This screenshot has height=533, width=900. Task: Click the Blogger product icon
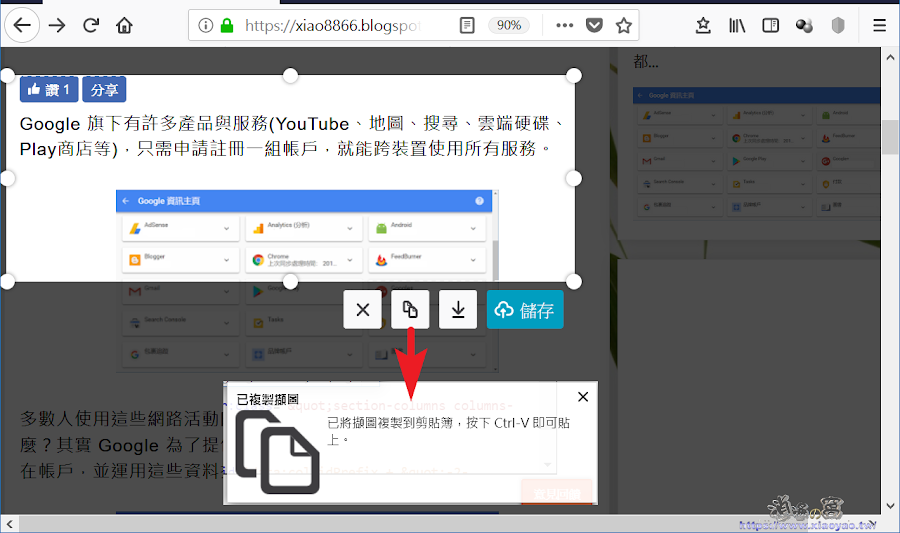(x=135, y=260)
